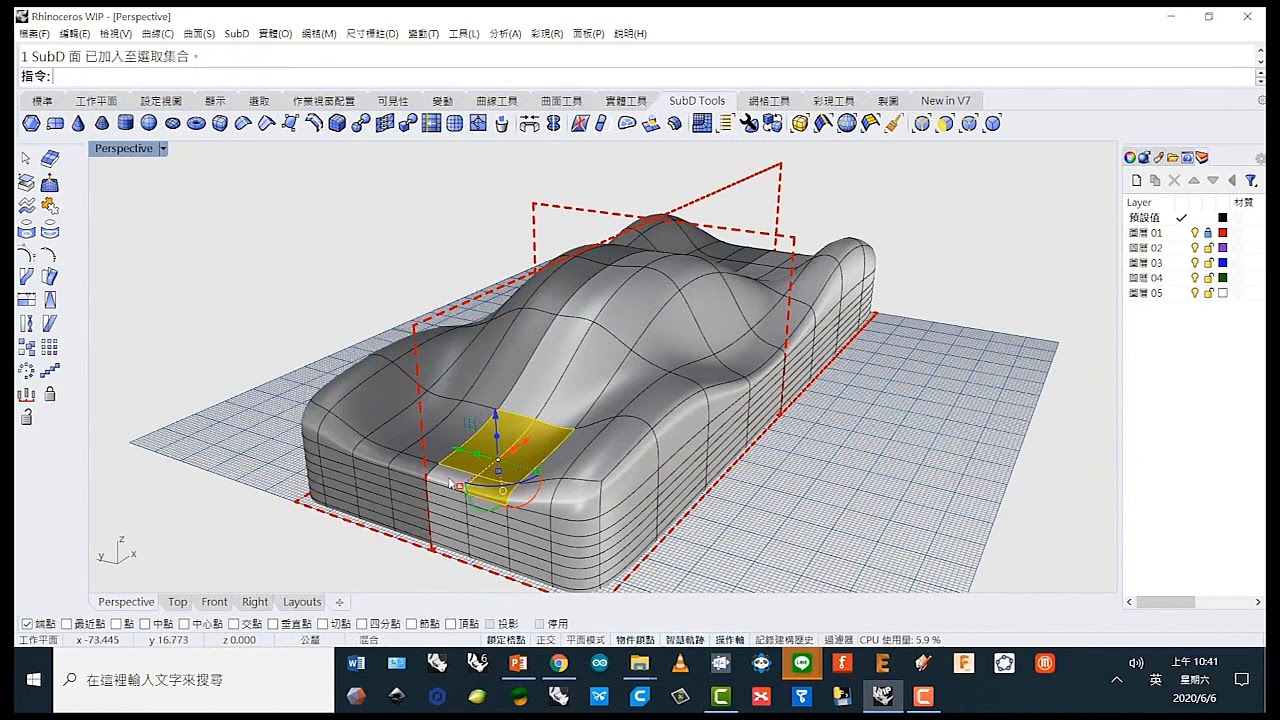
Task: Add new viewport tab with plus icon
Action: tap(339, 602)
